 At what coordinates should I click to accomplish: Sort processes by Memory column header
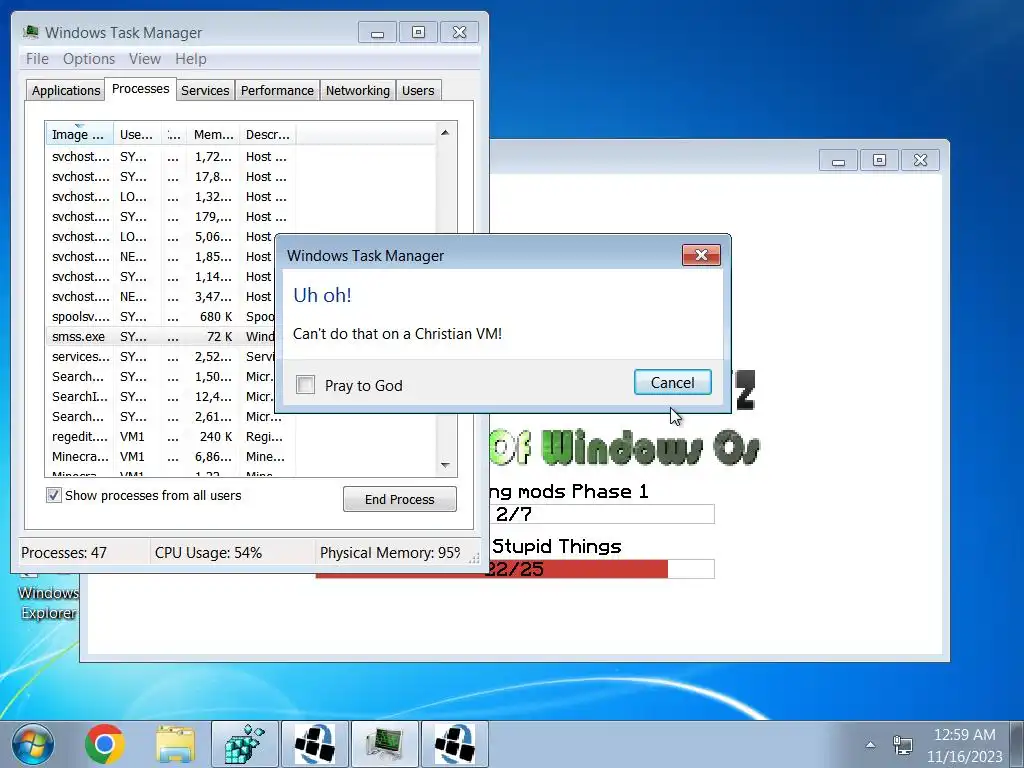(x=214, y=135)
